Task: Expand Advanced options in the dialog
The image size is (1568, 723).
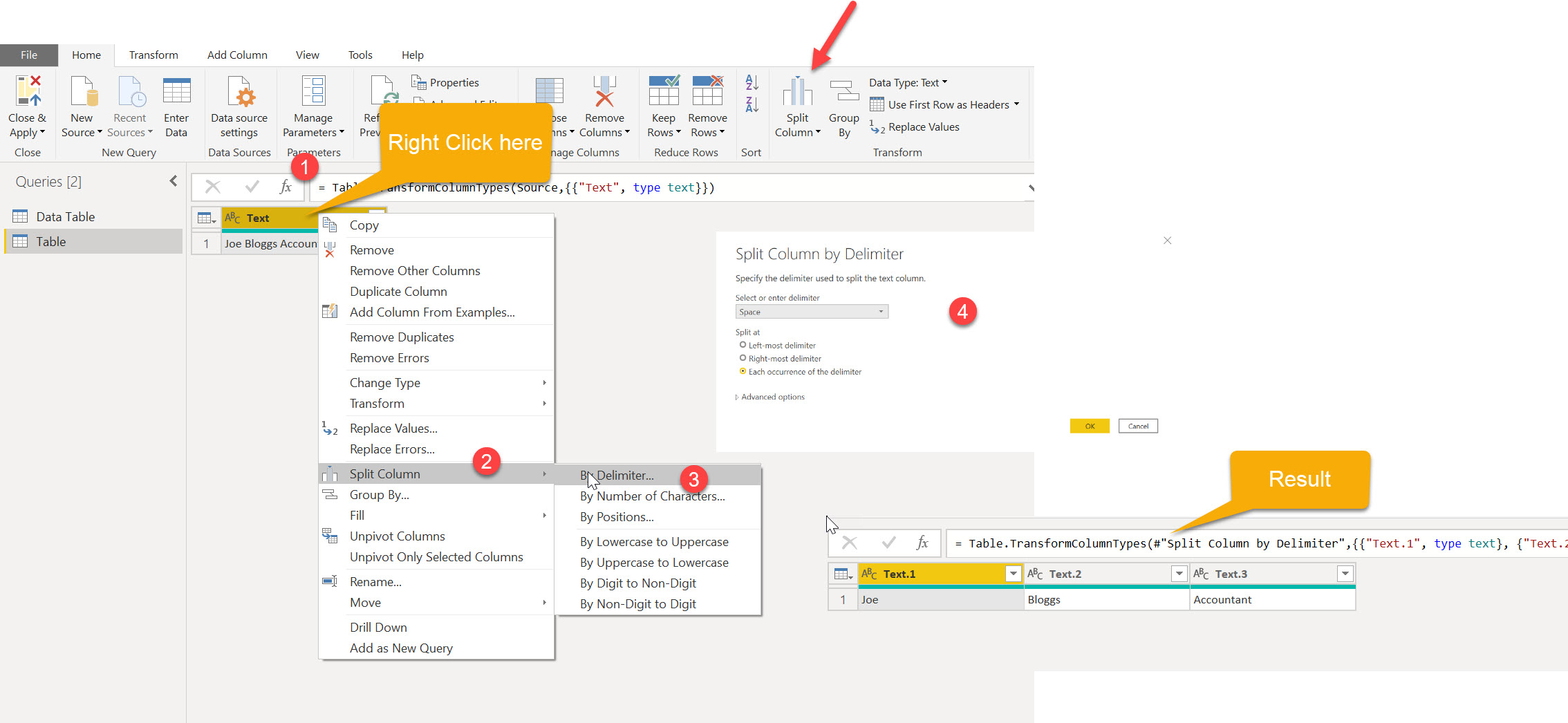Action: (770, 397)
